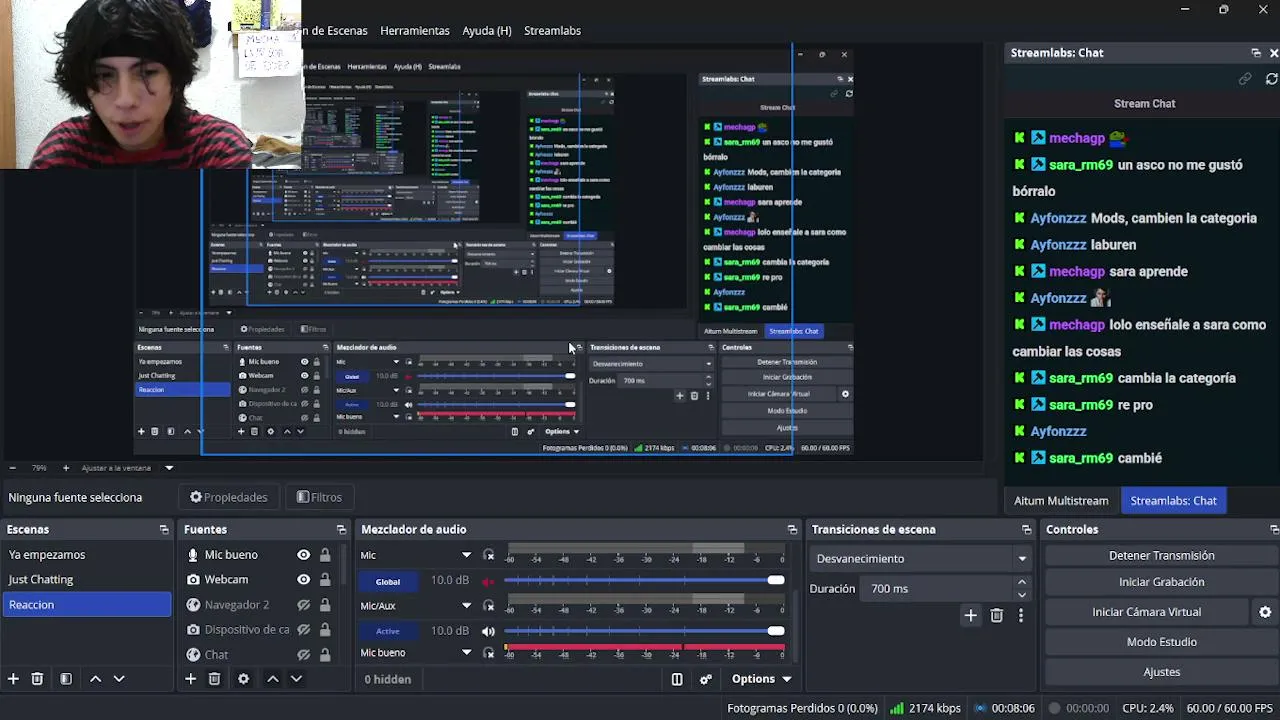Show the Navegador 2 source

click(303, 605)
